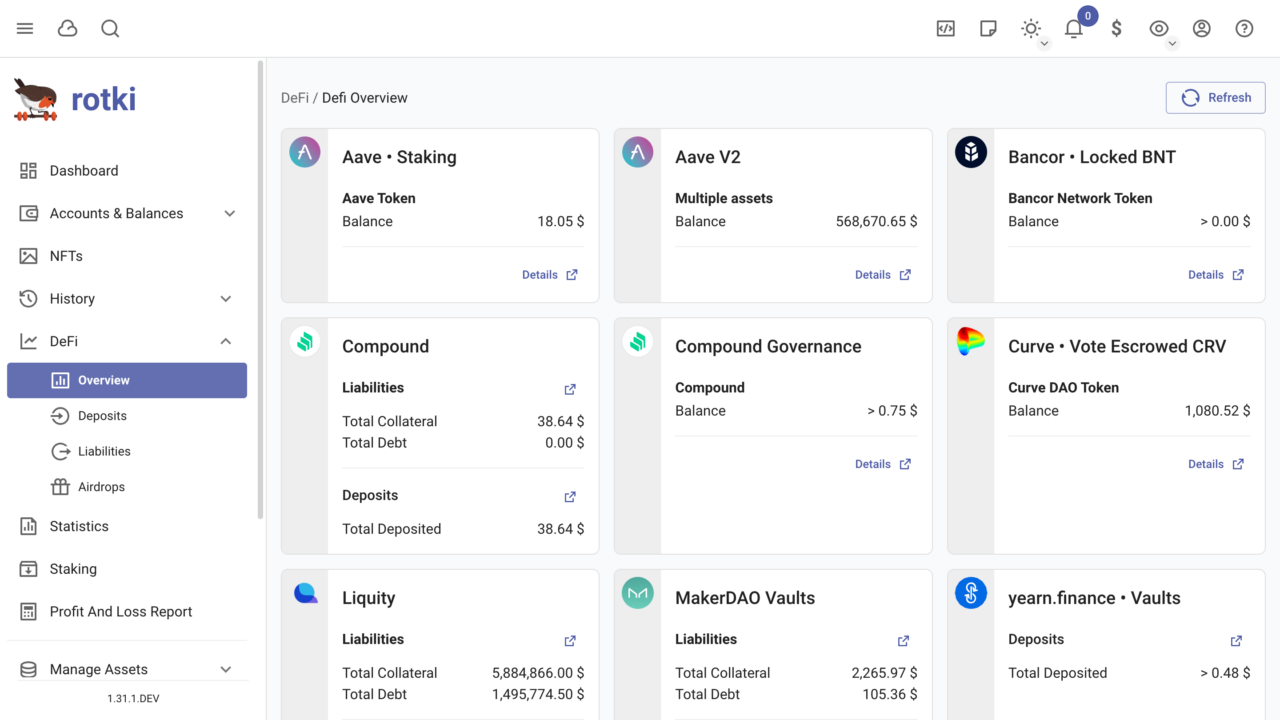The width and height of the screenshot is (1280, 720).
Task: Click the Compound Governance logo
Action: pos(638,341)
